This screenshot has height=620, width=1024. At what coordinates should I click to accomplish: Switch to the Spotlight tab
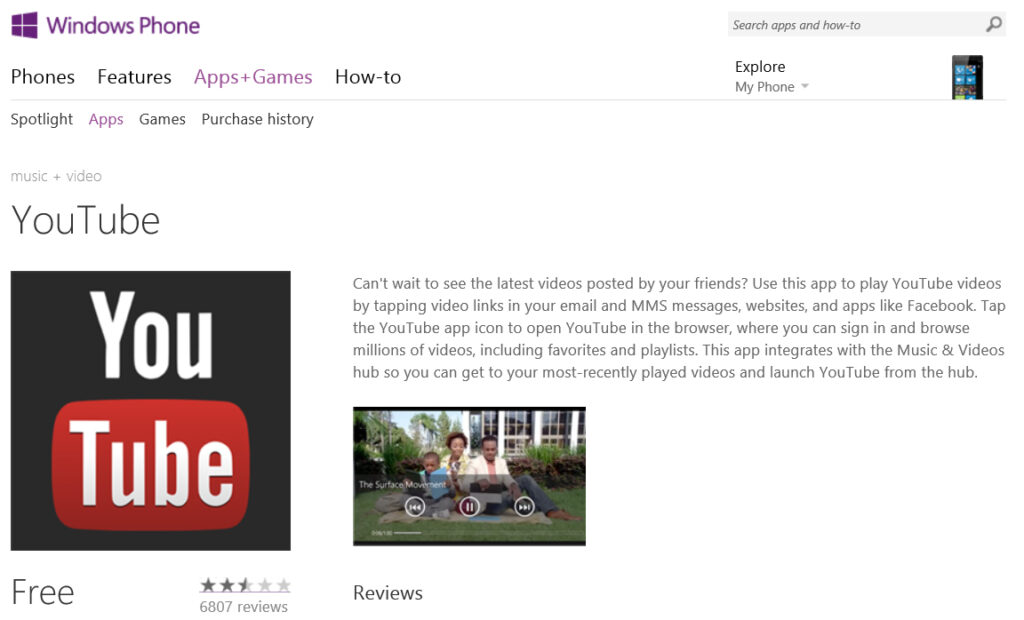[41, 119]
